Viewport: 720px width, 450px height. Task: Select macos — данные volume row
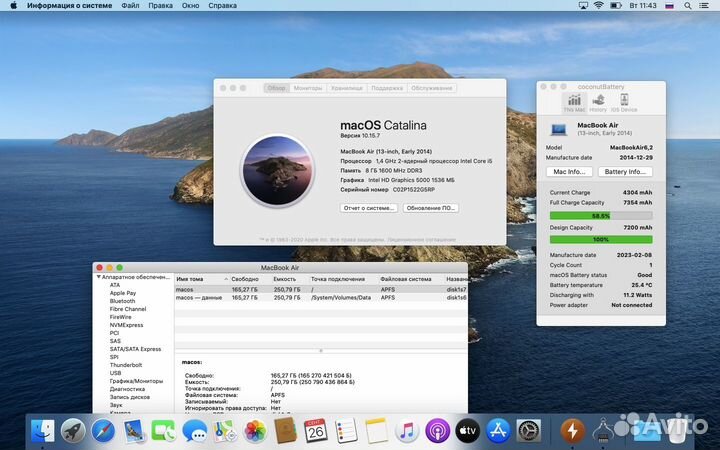point(321,298)
